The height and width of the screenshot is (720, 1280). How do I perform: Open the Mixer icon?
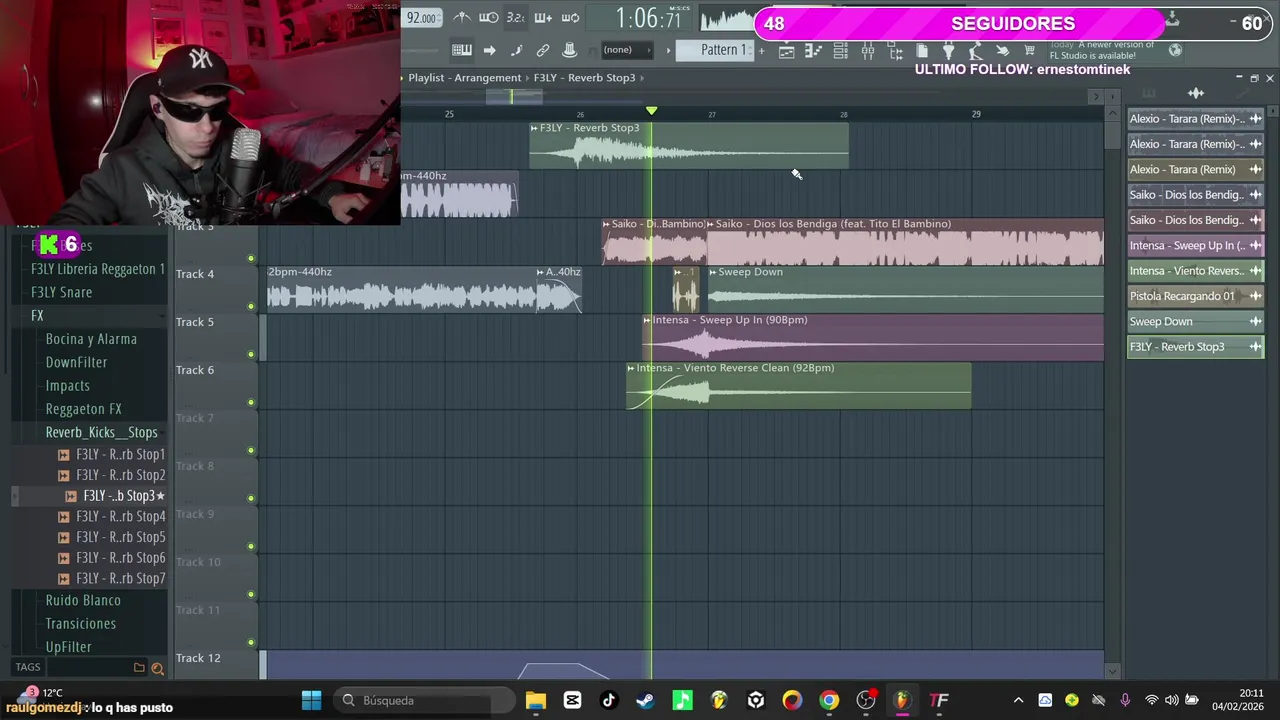pos(868,50)
